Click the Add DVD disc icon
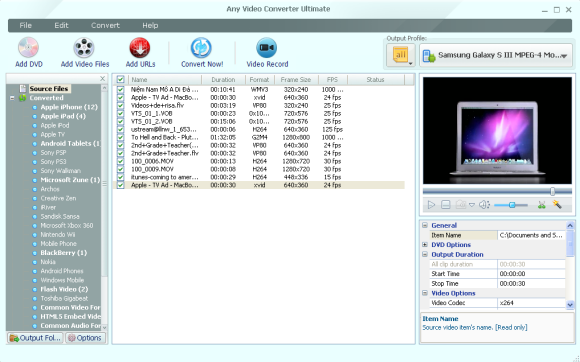Viewport: 580px width, 362px height. pos(28,48)
